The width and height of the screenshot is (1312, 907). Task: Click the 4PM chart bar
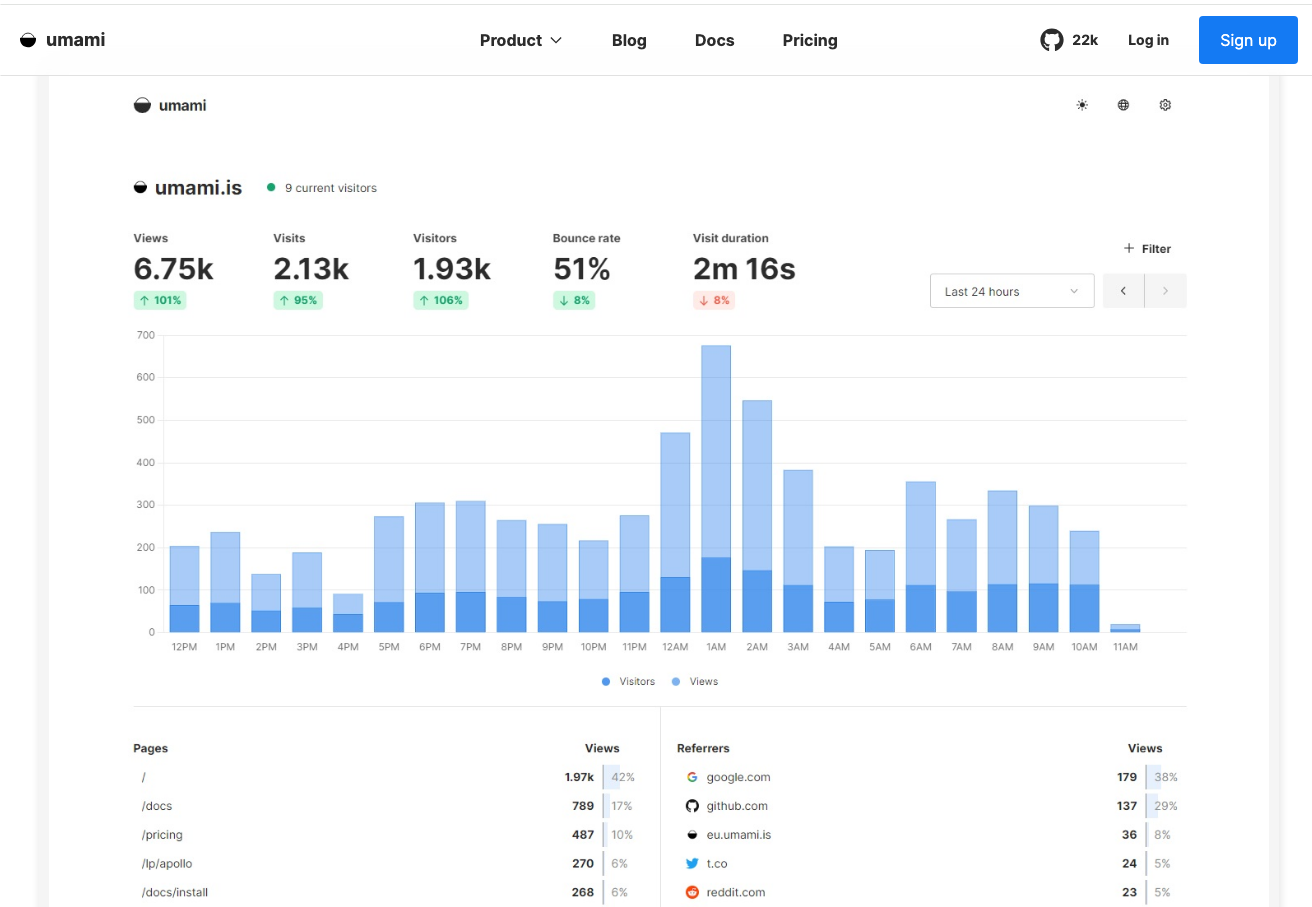pyautogui.click(x=348, y=613)
